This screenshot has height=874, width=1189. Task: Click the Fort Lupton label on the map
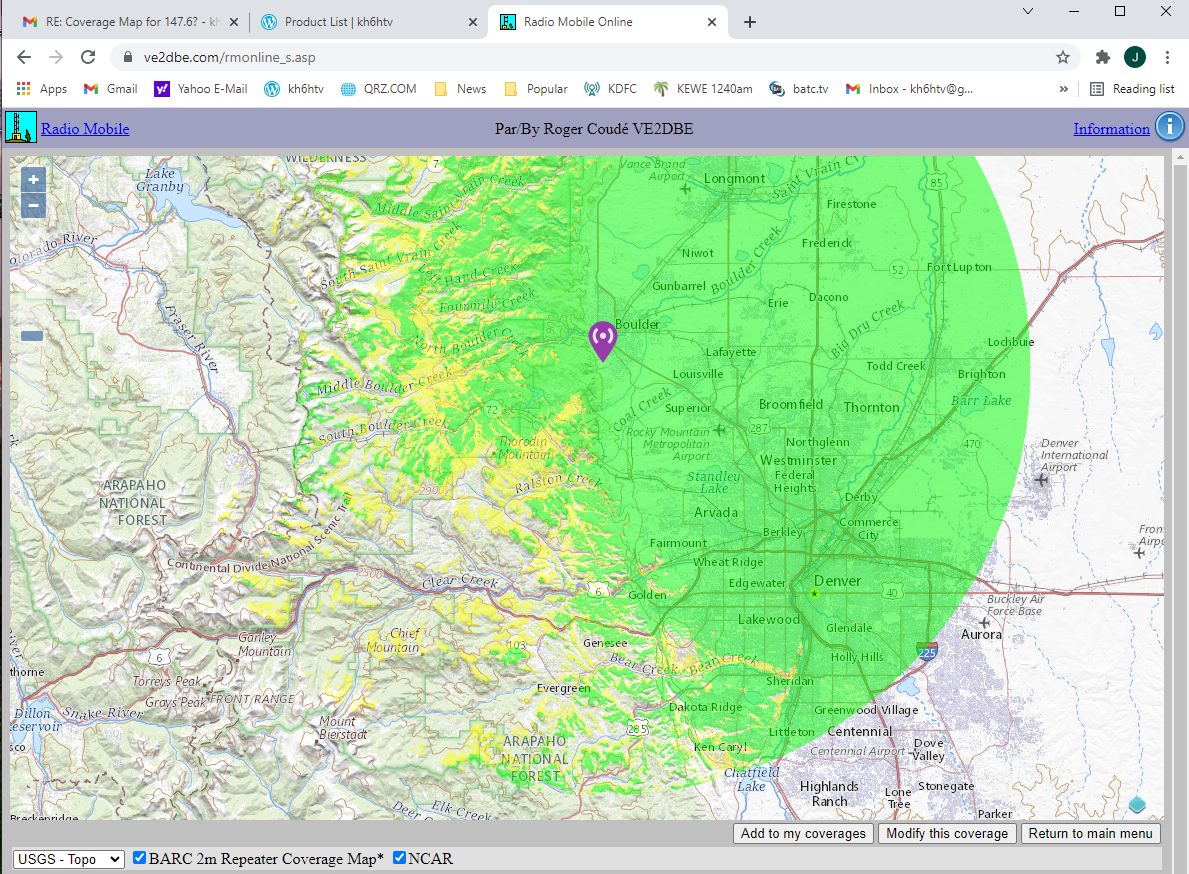(959, 267)
